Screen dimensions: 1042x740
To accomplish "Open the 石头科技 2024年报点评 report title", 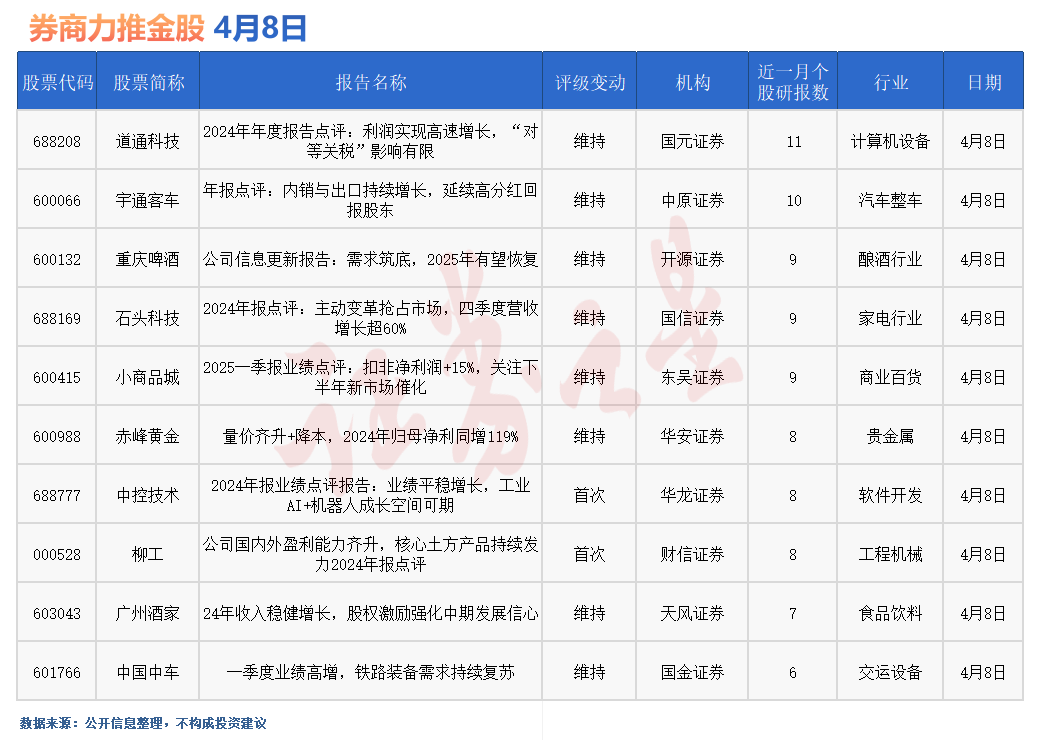I will point(370,319).
